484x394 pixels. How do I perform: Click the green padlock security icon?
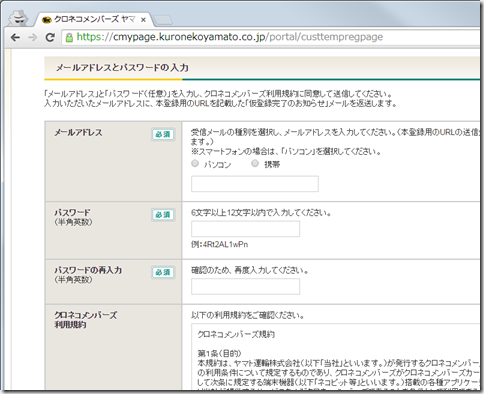(69, 37)
